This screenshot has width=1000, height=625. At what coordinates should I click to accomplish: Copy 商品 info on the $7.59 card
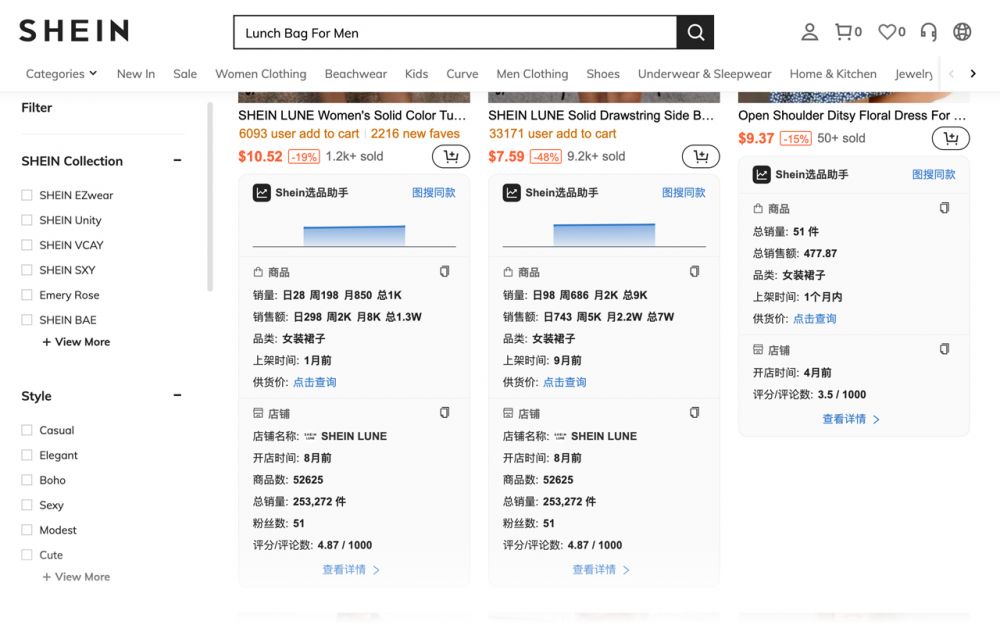[695, 272]
